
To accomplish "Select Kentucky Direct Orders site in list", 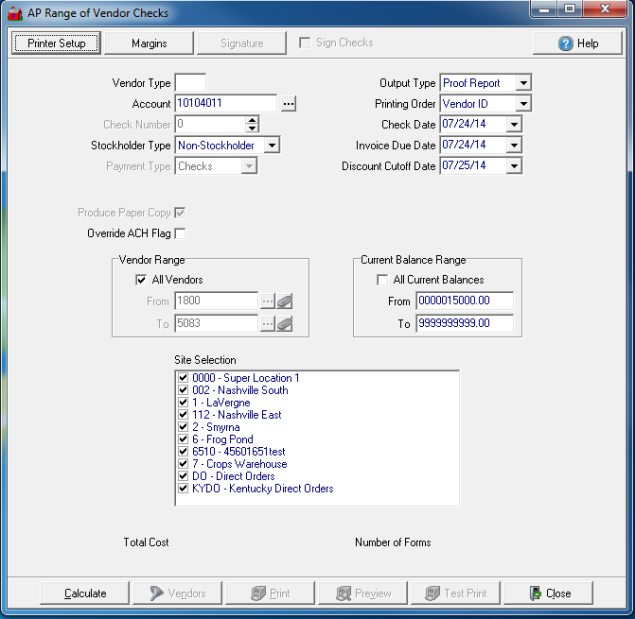I will (x=262, y=489).
